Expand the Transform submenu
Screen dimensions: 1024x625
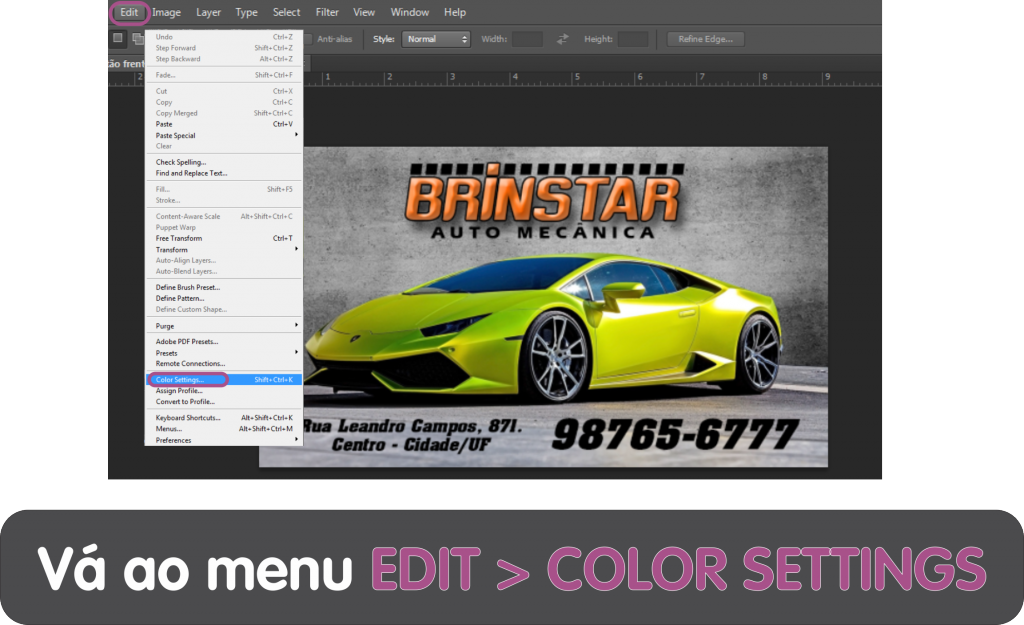[x=223, y=249]
